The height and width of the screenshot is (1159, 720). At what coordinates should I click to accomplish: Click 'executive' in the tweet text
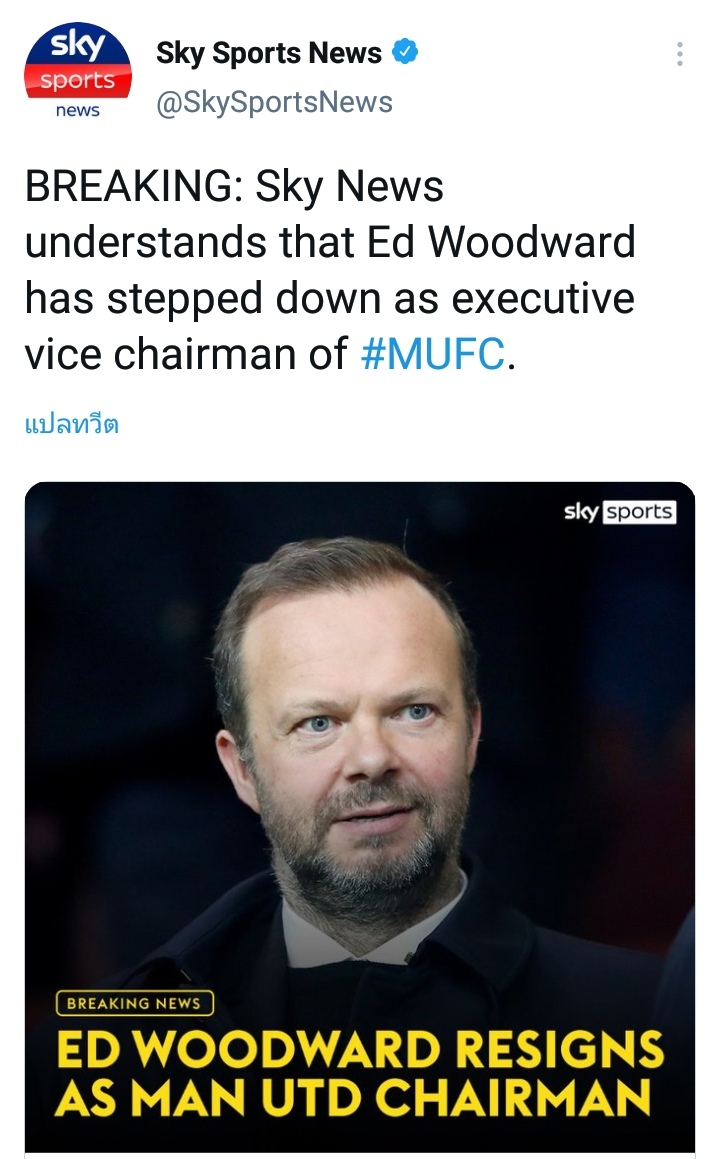(x=546, y=298)
